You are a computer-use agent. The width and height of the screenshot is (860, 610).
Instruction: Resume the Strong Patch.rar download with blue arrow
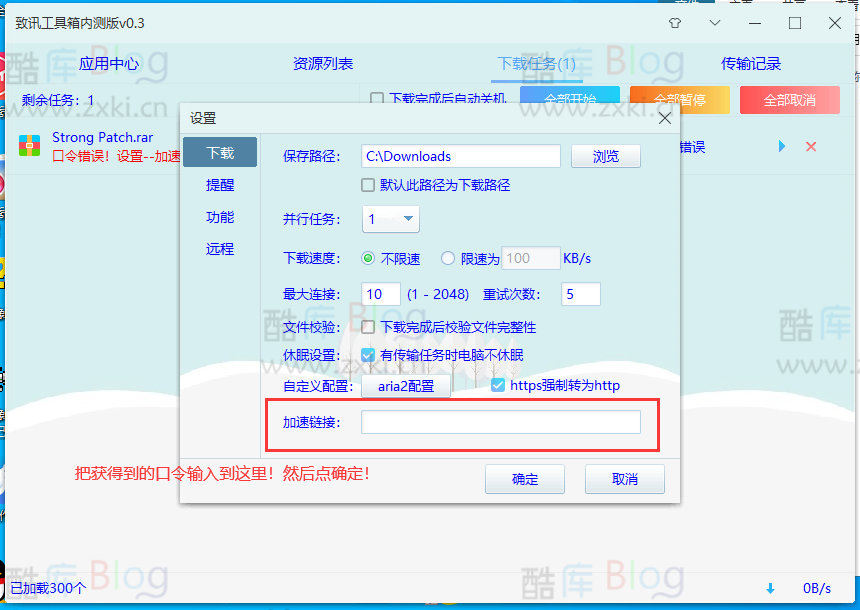[783, 146]
